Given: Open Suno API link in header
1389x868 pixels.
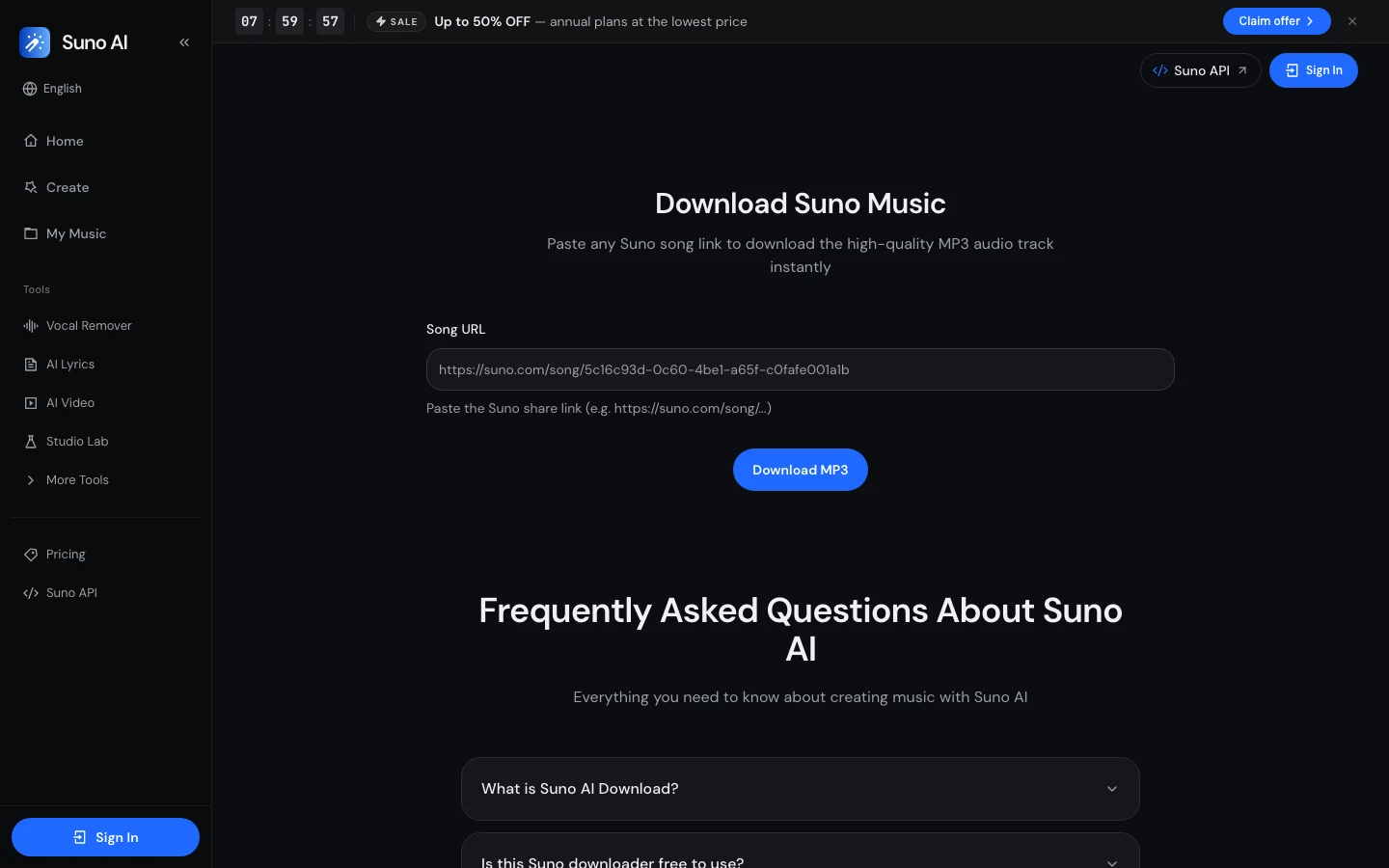Looking at the screenshot, I should click(x=1200, y=70).
